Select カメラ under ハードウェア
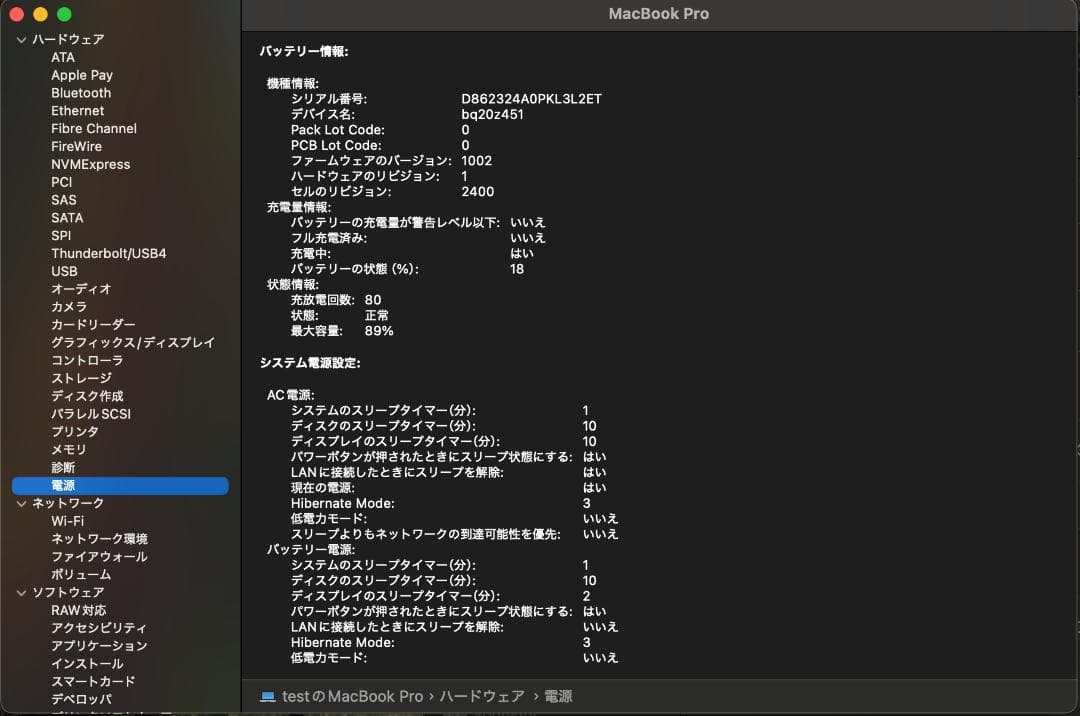The image size is (1080, 716). [x=68, y=307]
